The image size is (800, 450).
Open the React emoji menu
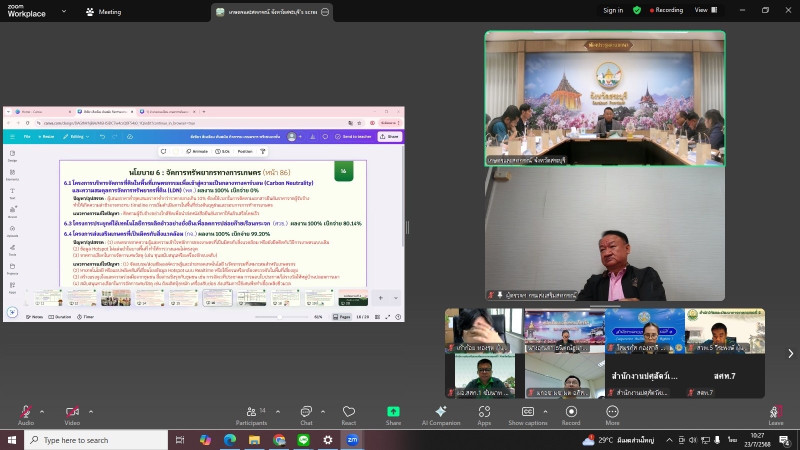tap(348, 413)
